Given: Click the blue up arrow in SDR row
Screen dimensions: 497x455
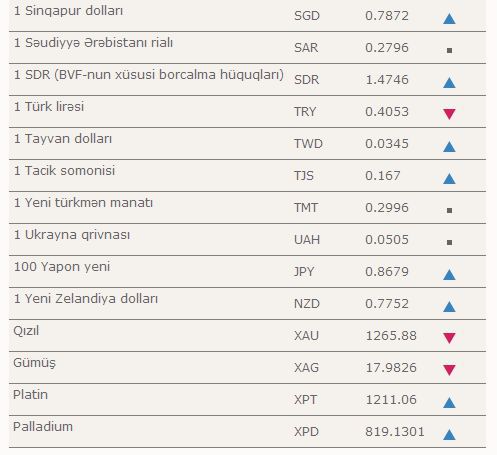Looking at the screenshot, I should tap(449, 83).
